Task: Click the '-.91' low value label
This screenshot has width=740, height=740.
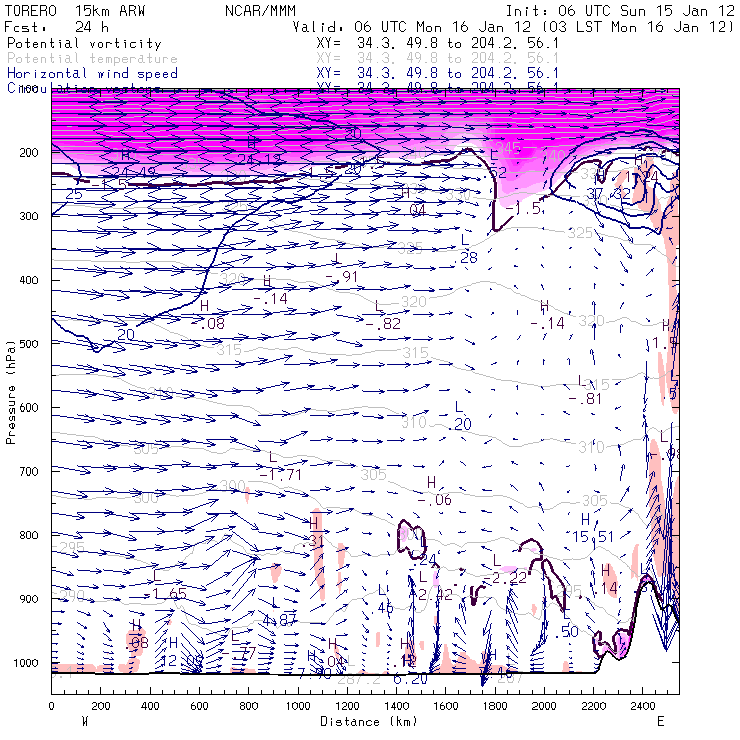Action: (x=342, y=277)
